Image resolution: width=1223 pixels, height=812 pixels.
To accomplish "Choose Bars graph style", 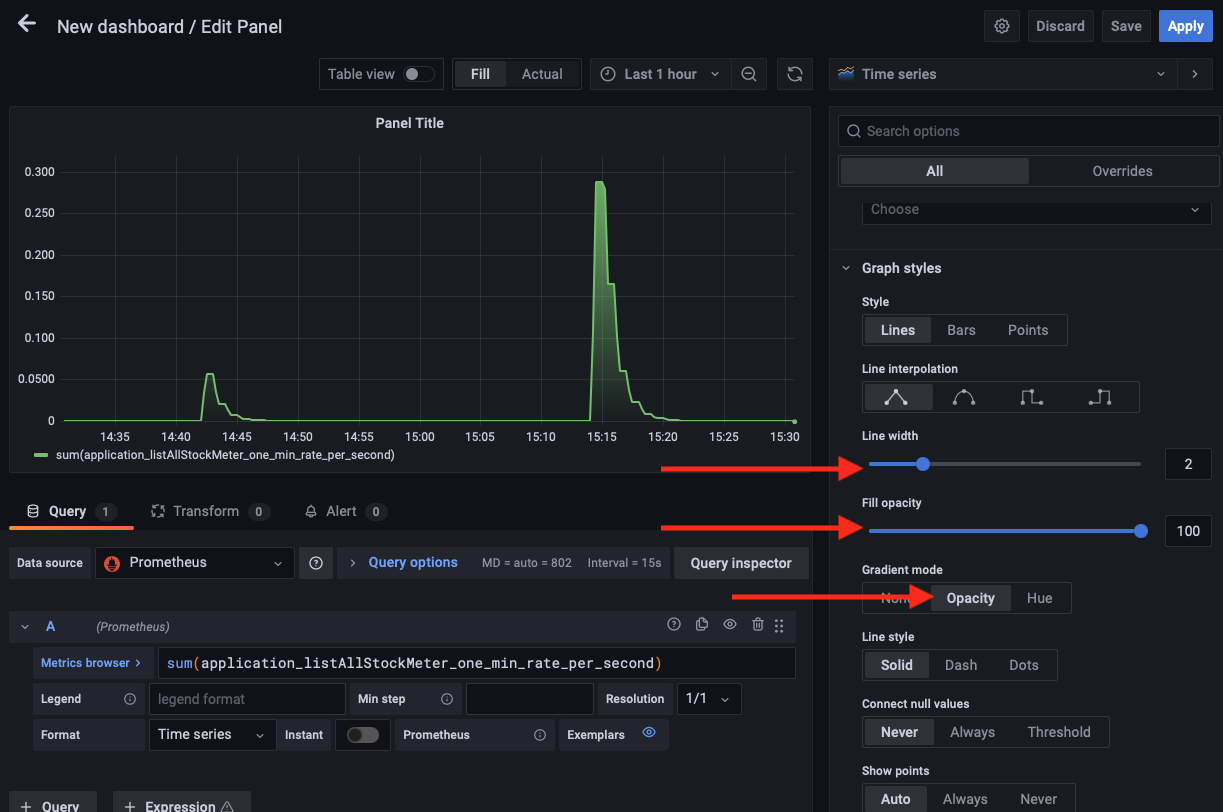I will tap(961, 330).
